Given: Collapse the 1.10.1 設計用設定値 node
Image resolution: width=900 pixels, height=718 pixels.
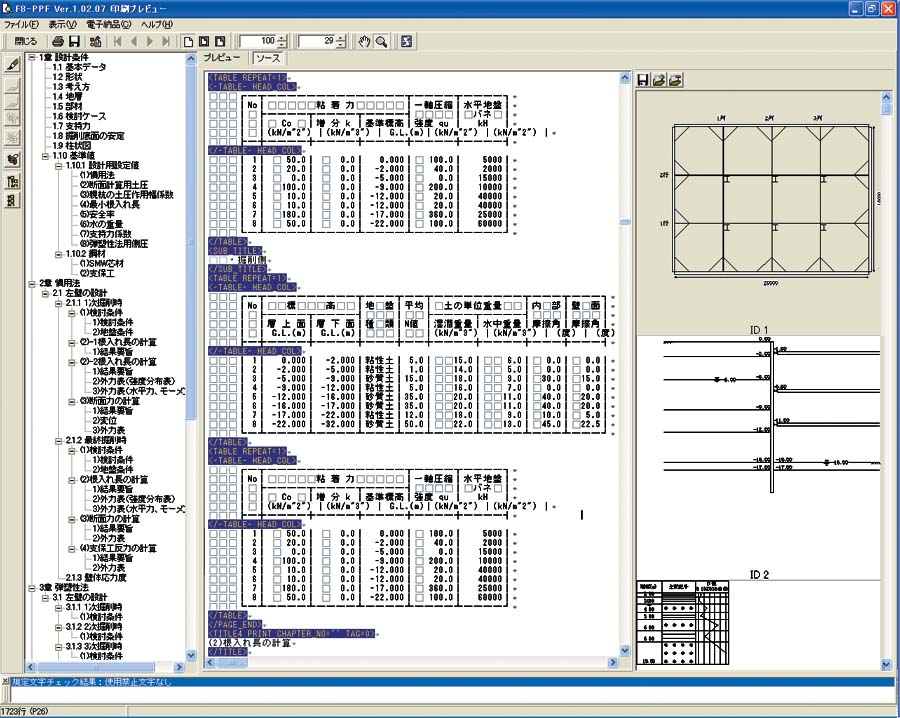Looking at the screenshot, I should point(58,165).
